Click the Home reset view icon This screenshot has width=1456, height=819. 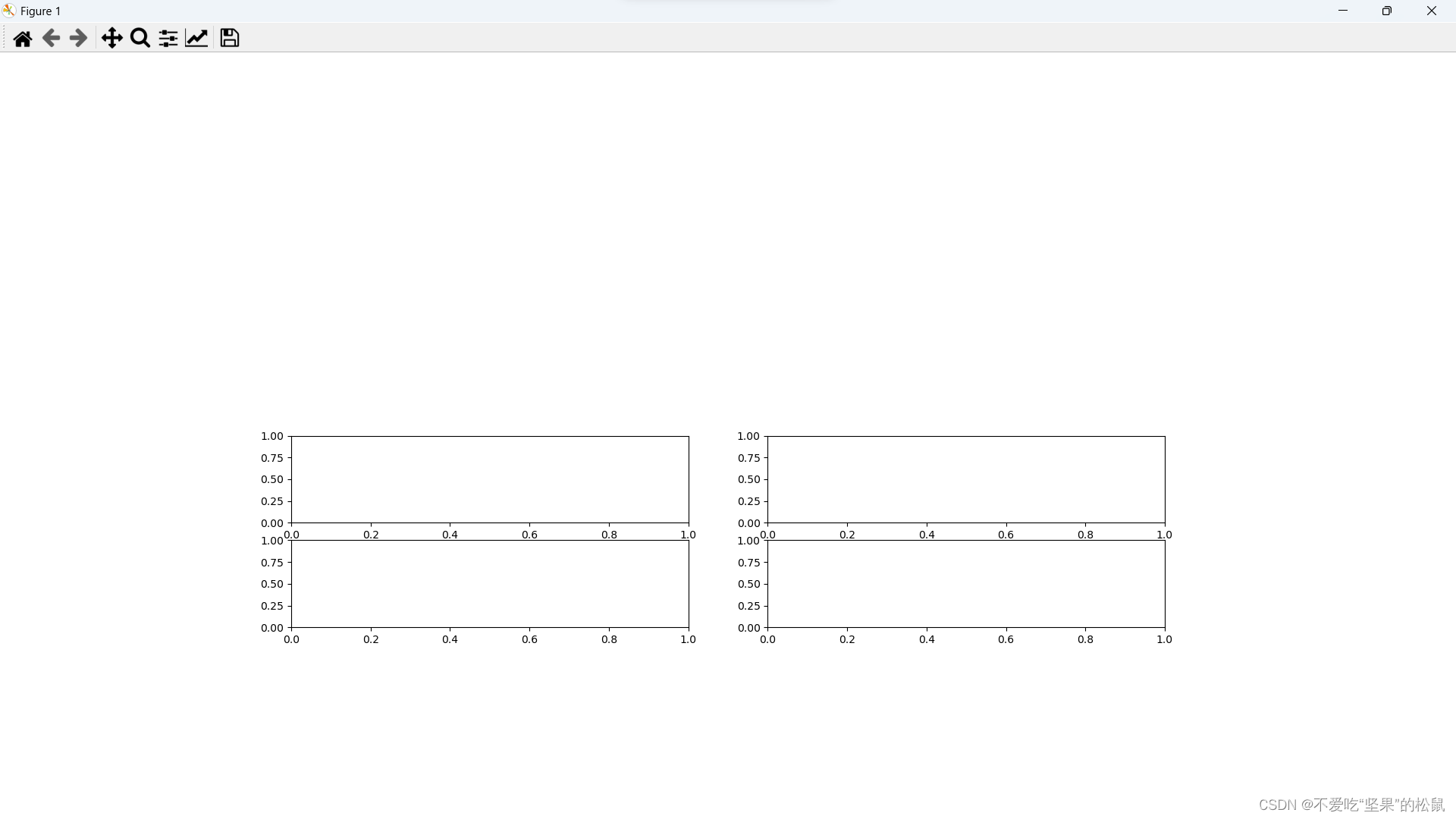[x=23, y=39]
